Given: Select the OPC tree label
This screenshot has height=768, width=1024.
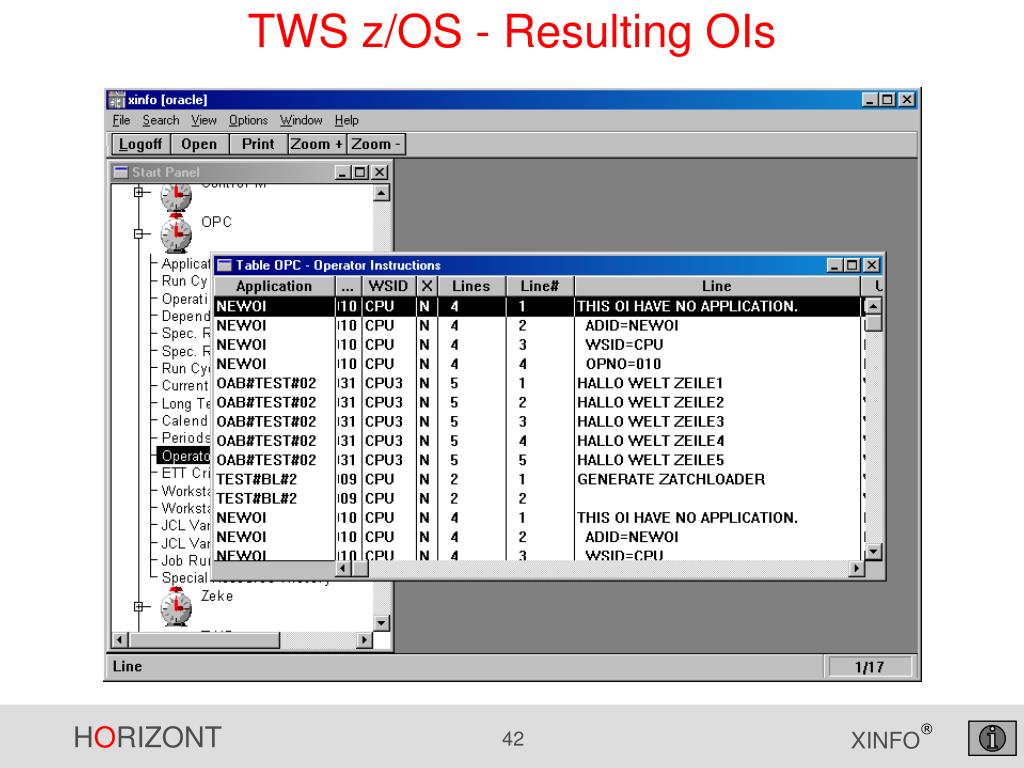Looking at the screenshot, I should tap(216, 222).
